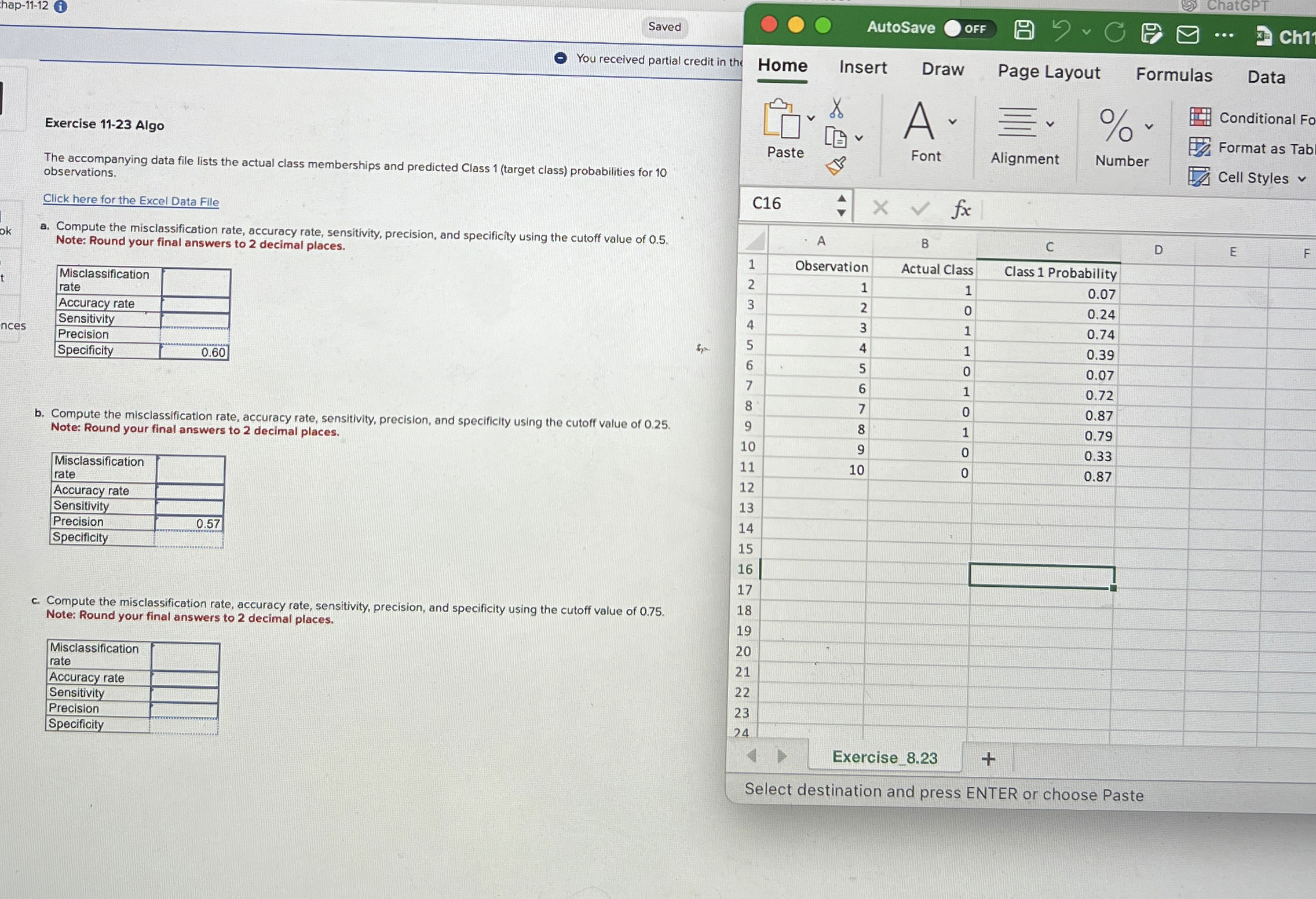This screenshot has width=1316, height=899.
Task: Click the Copy icon
Action: click(835, 137)
